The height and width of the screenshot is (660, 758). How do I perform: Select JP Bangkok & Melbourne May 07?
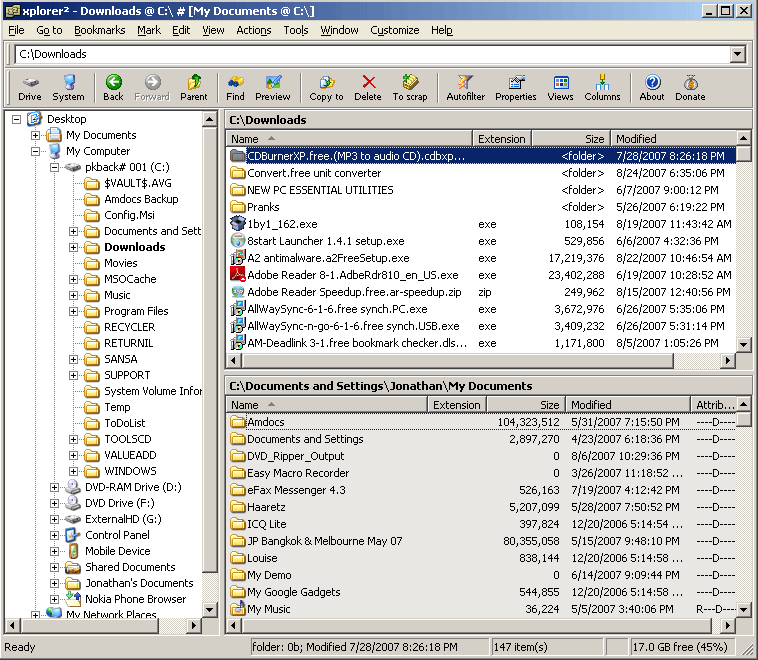click(x=481, y=541)
